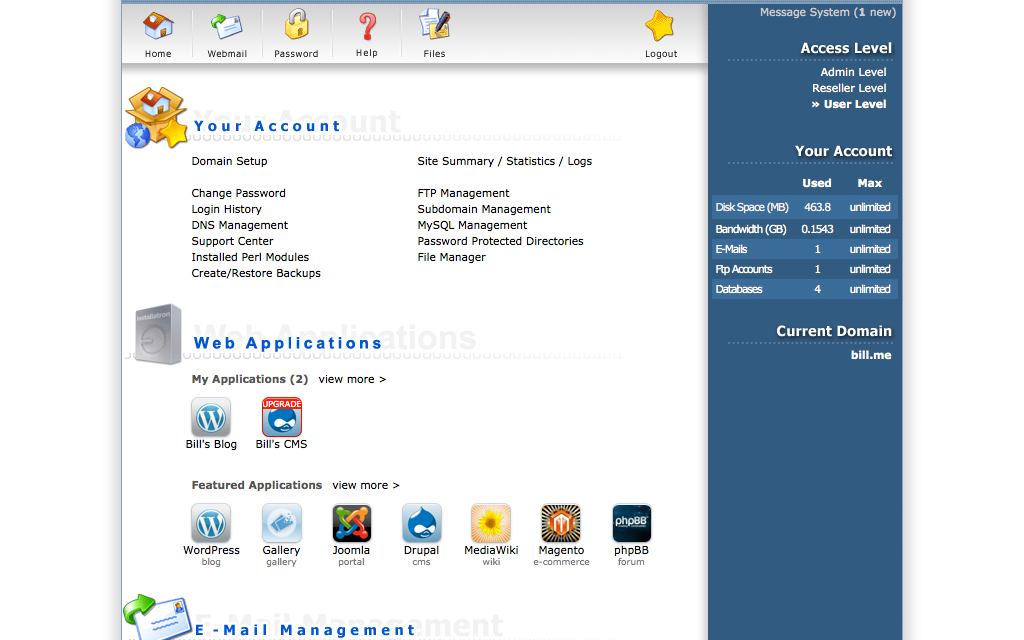View more Featured Applications
Viewport: 1024px width, 640px height.
(x=366, y=485)
